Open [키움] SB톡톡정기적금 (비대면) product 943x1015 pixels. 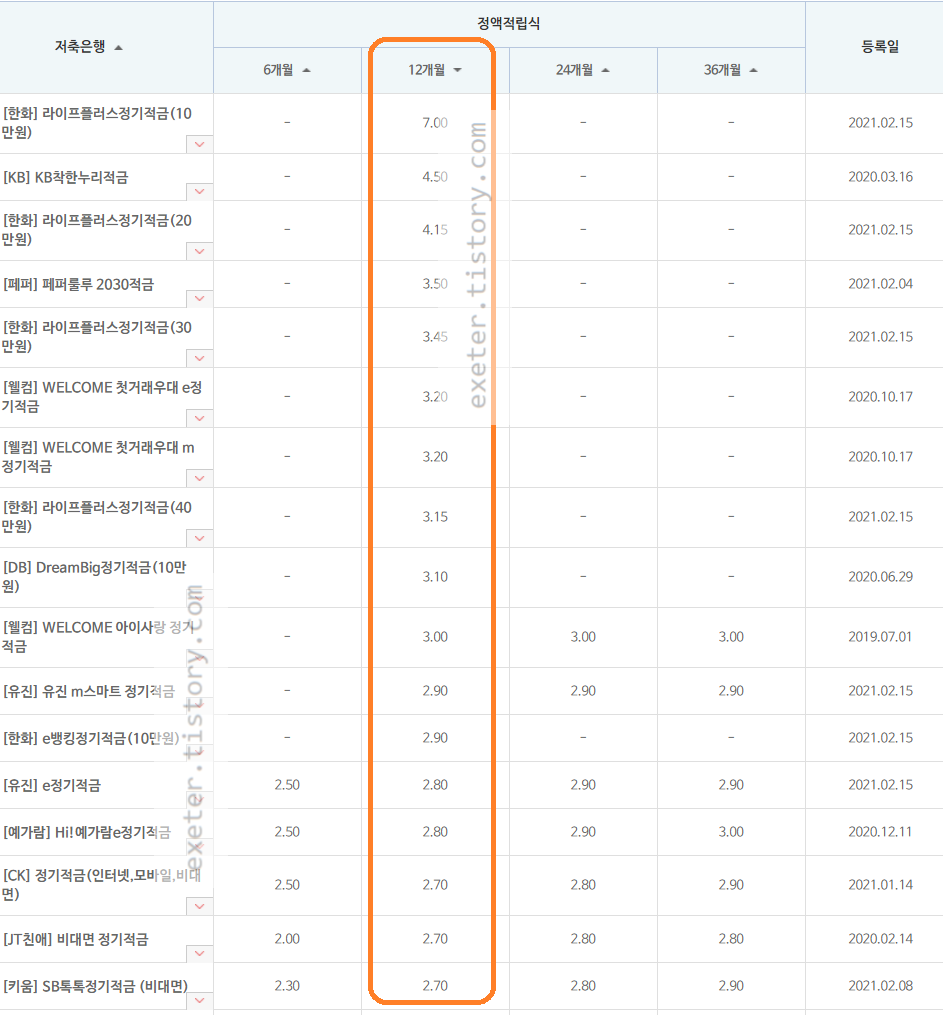95,986
